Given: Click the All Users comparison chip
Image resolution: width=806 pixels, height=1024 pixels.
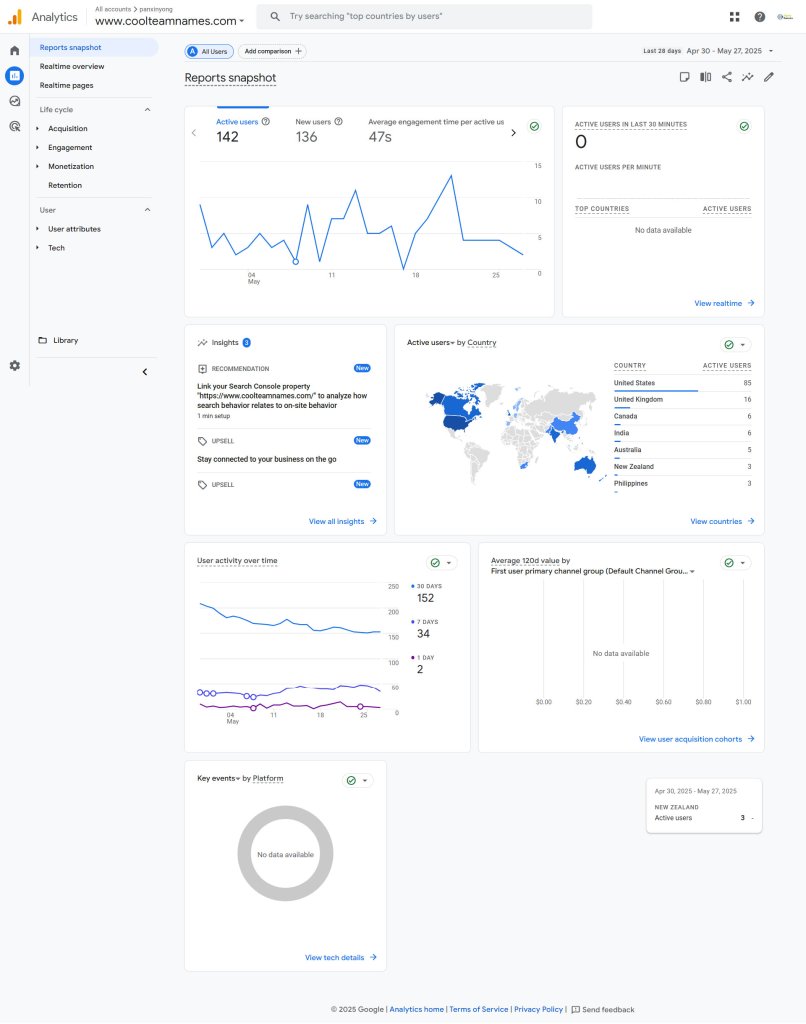Looking at the screenshot, I should coord(209,51).
